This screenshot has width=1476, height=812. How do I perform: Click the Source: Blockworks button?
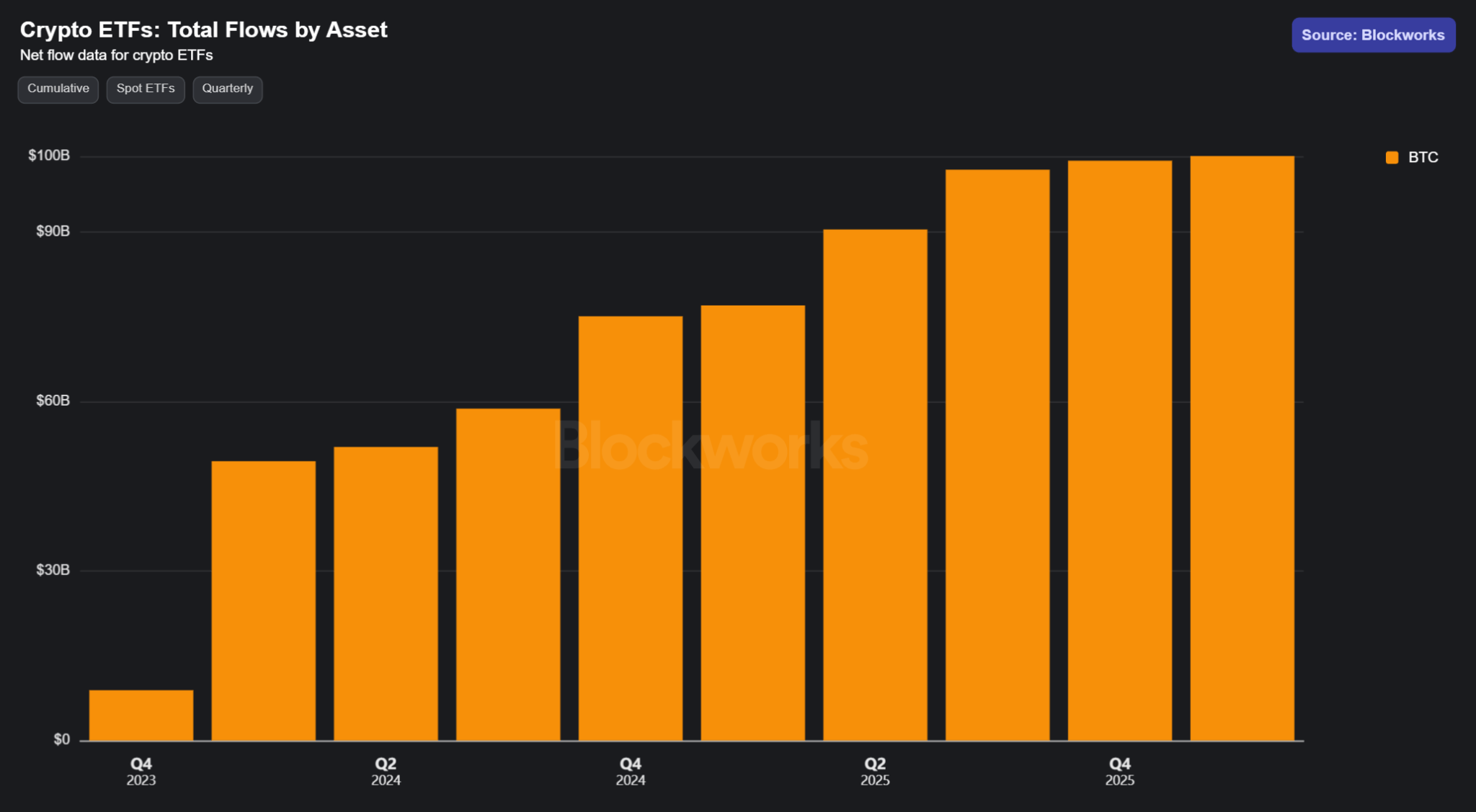1373,35
